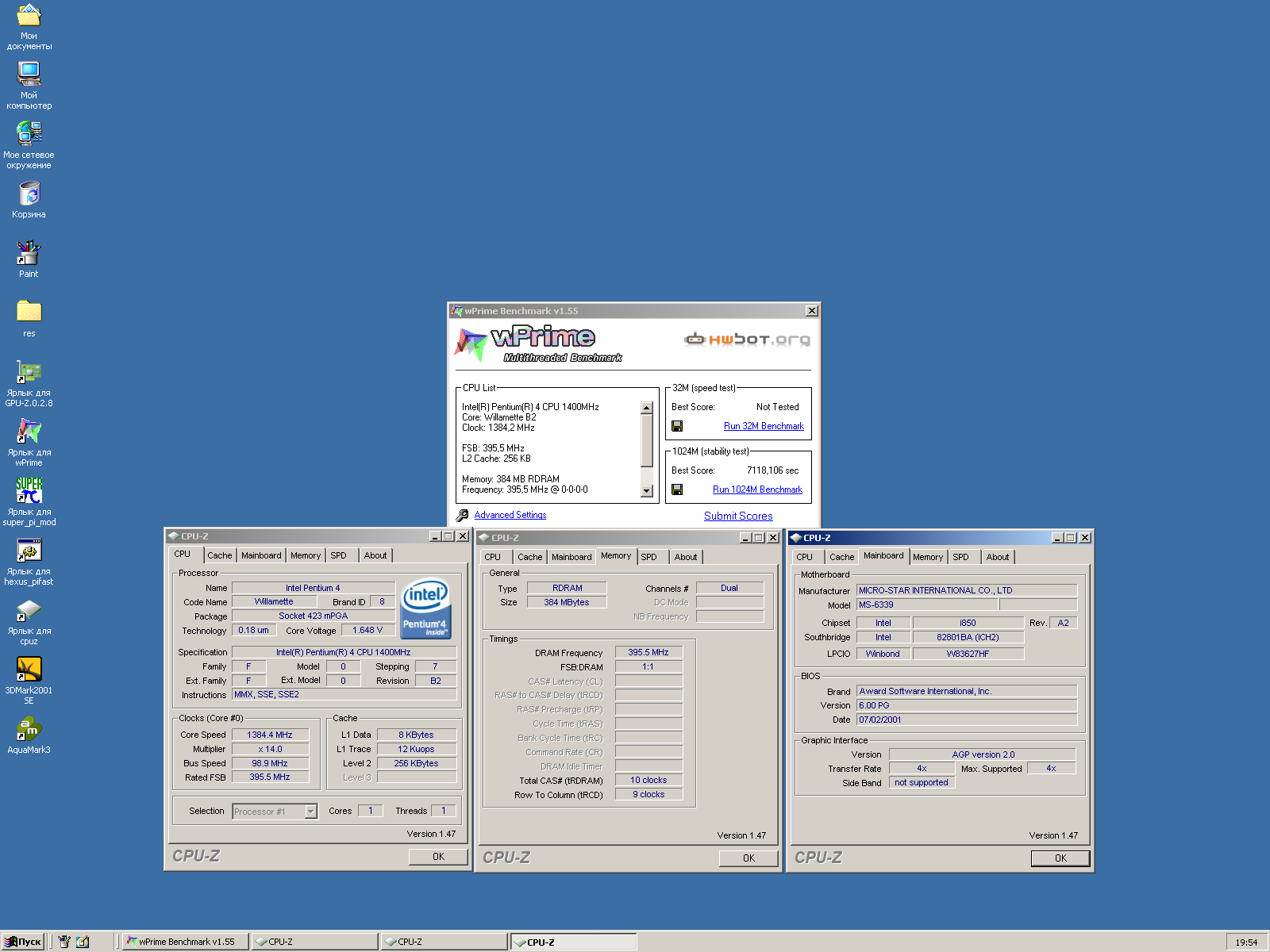This screenshot has width=1270, height=952.
Task: Click the Core Voltage value 1.648 V
Action: 368,630
